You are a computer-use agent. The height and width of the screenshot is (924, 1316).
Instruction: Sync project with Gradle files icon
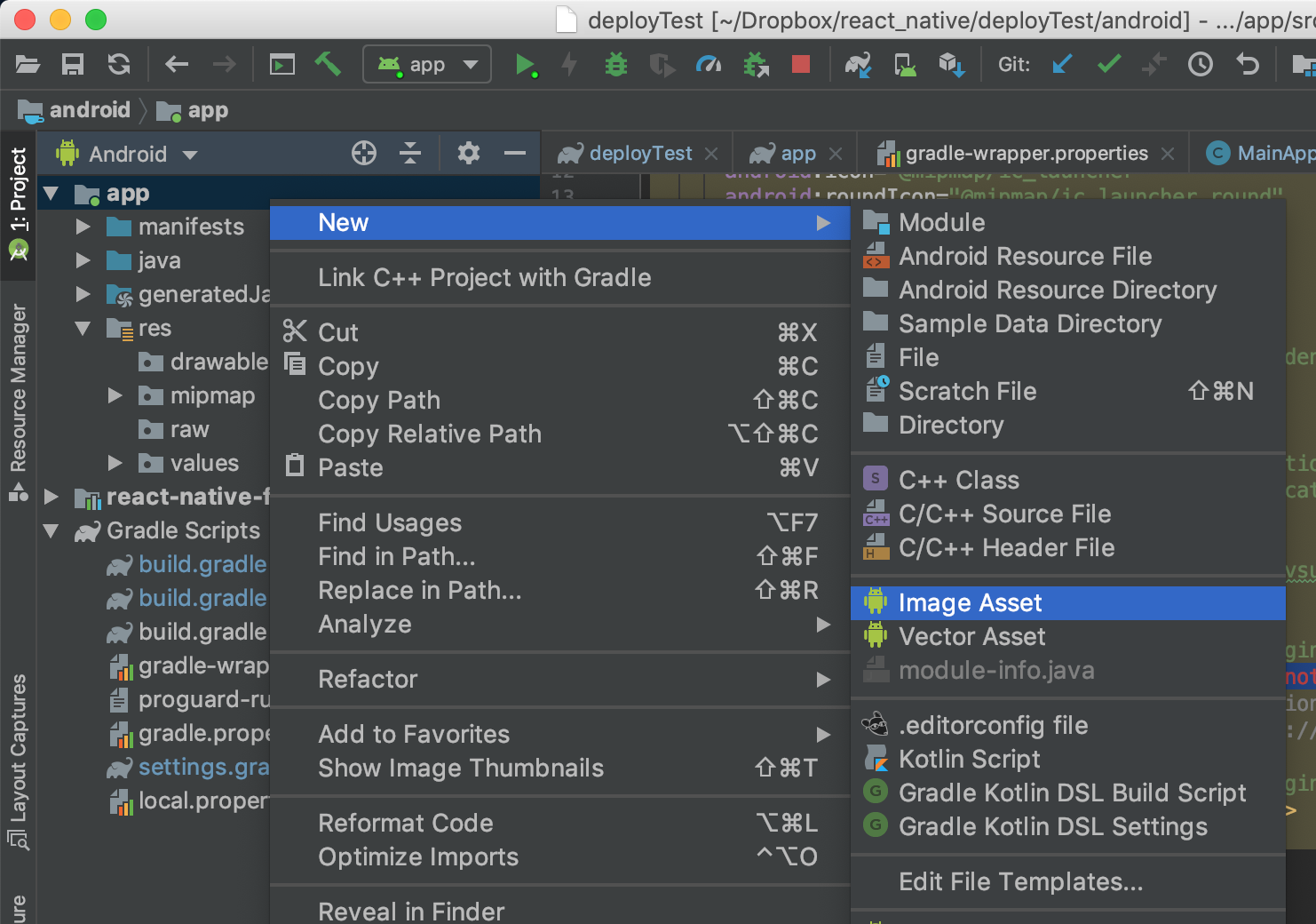[858, 64]
